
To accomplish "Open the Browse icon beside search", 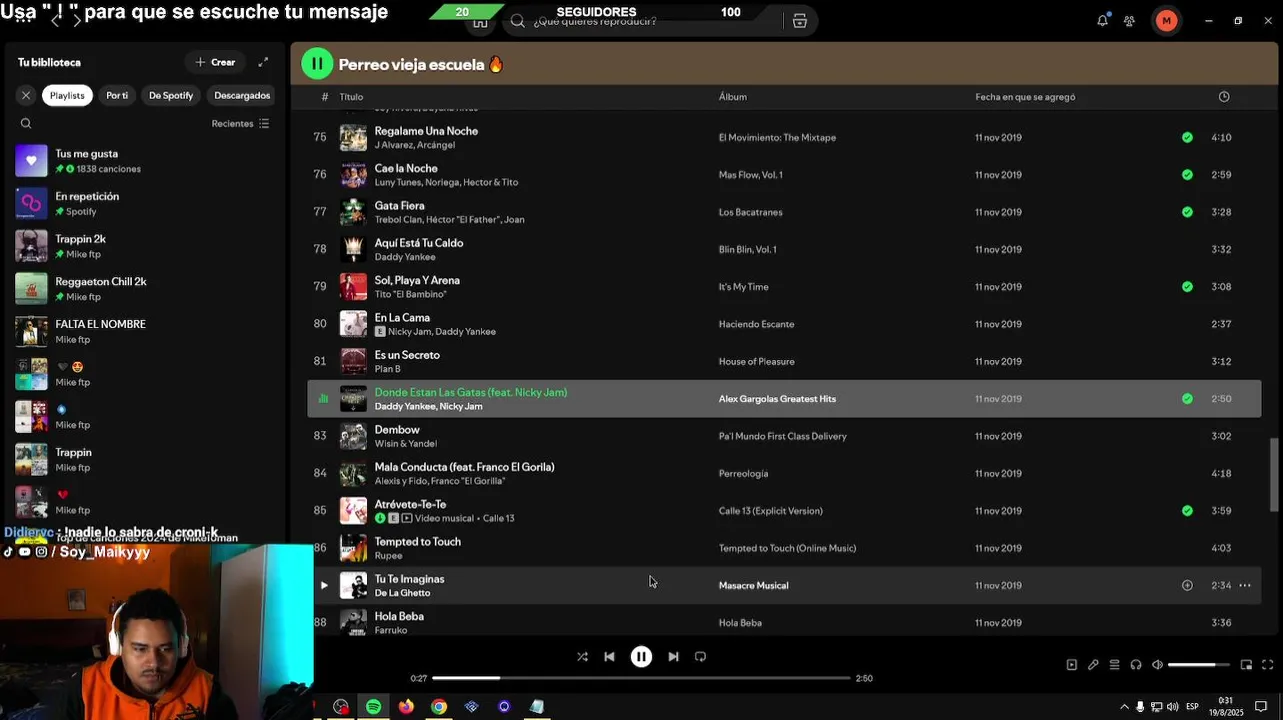I will [799, 21].
